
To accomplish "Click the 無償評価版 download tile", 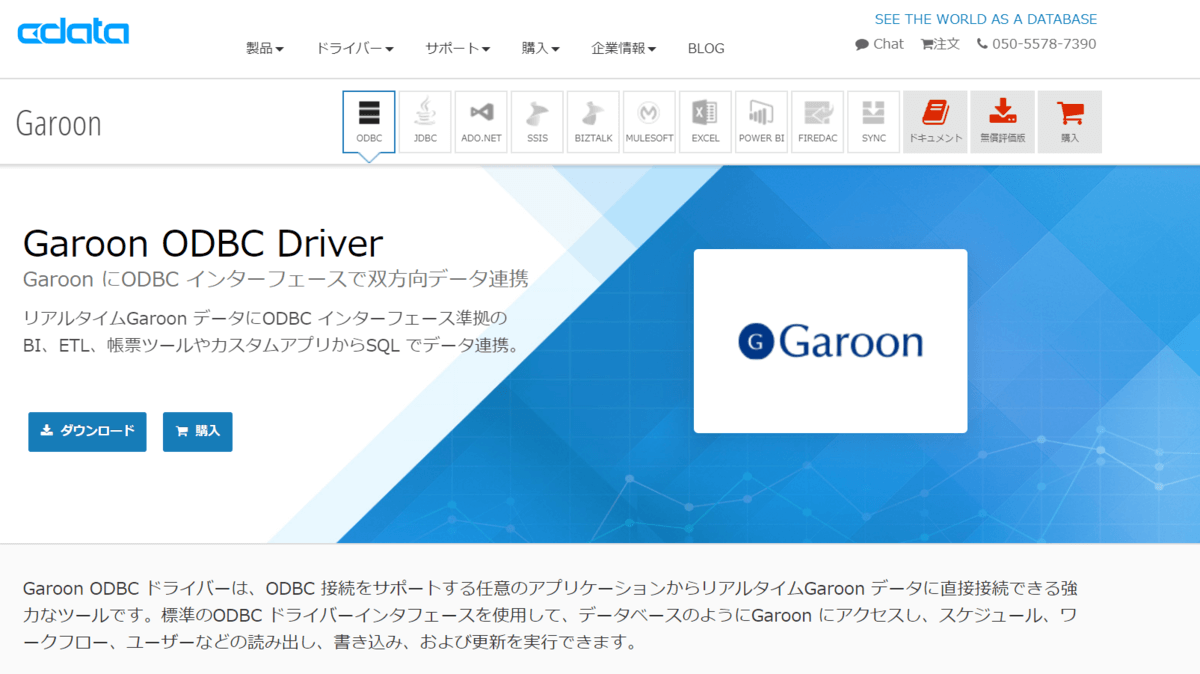I will pyautogui.click(x=1002, y=121).
